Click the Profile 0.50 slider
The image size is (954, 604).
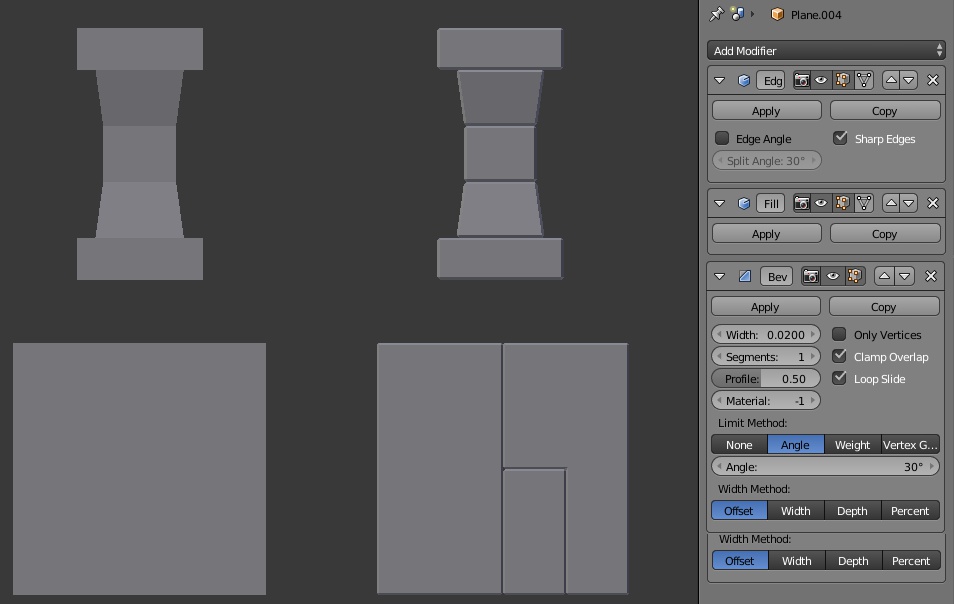766,378
